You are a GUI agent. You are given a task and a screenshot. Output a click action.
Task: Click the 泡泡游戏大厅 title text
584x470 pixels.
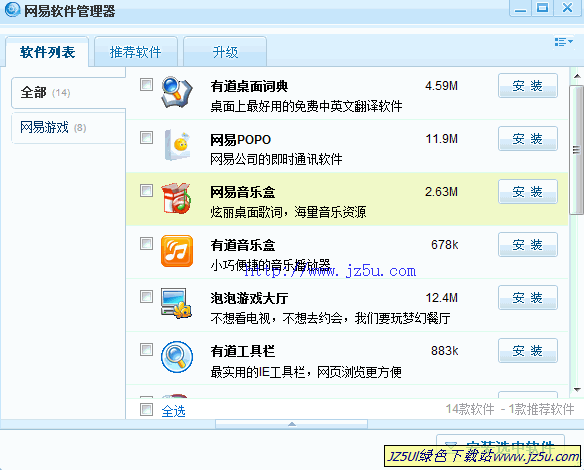[x=249, y=298]
